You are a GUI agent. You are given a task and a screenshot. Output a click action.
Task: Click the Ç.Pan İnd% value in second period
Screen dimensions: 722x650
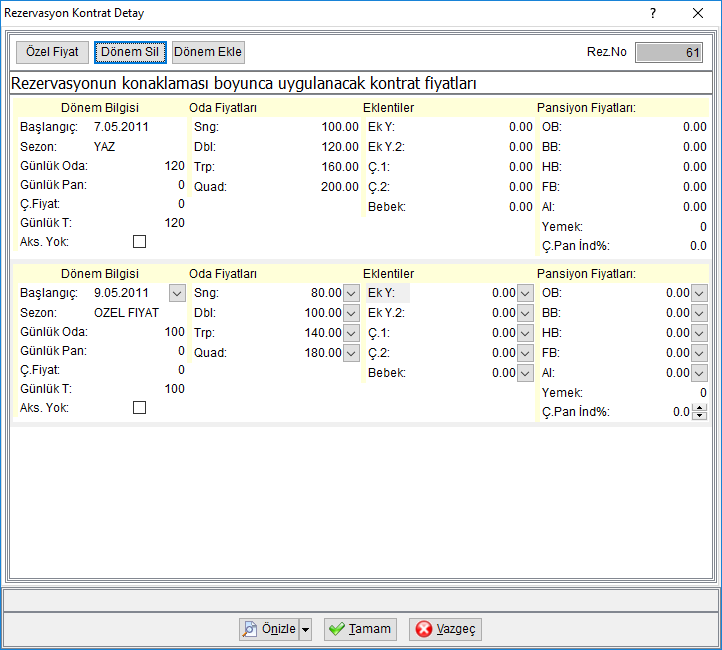pos(681,412)
